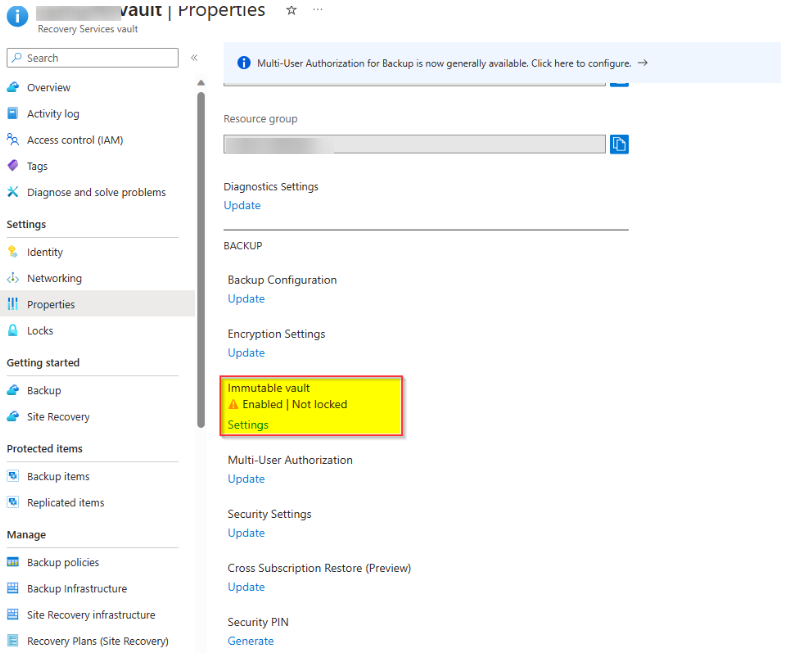Viewport: 789px width, 653px height.
Task: Select Diagnose and solve problems
Action: pyautogui.click(x=96, y=192)
